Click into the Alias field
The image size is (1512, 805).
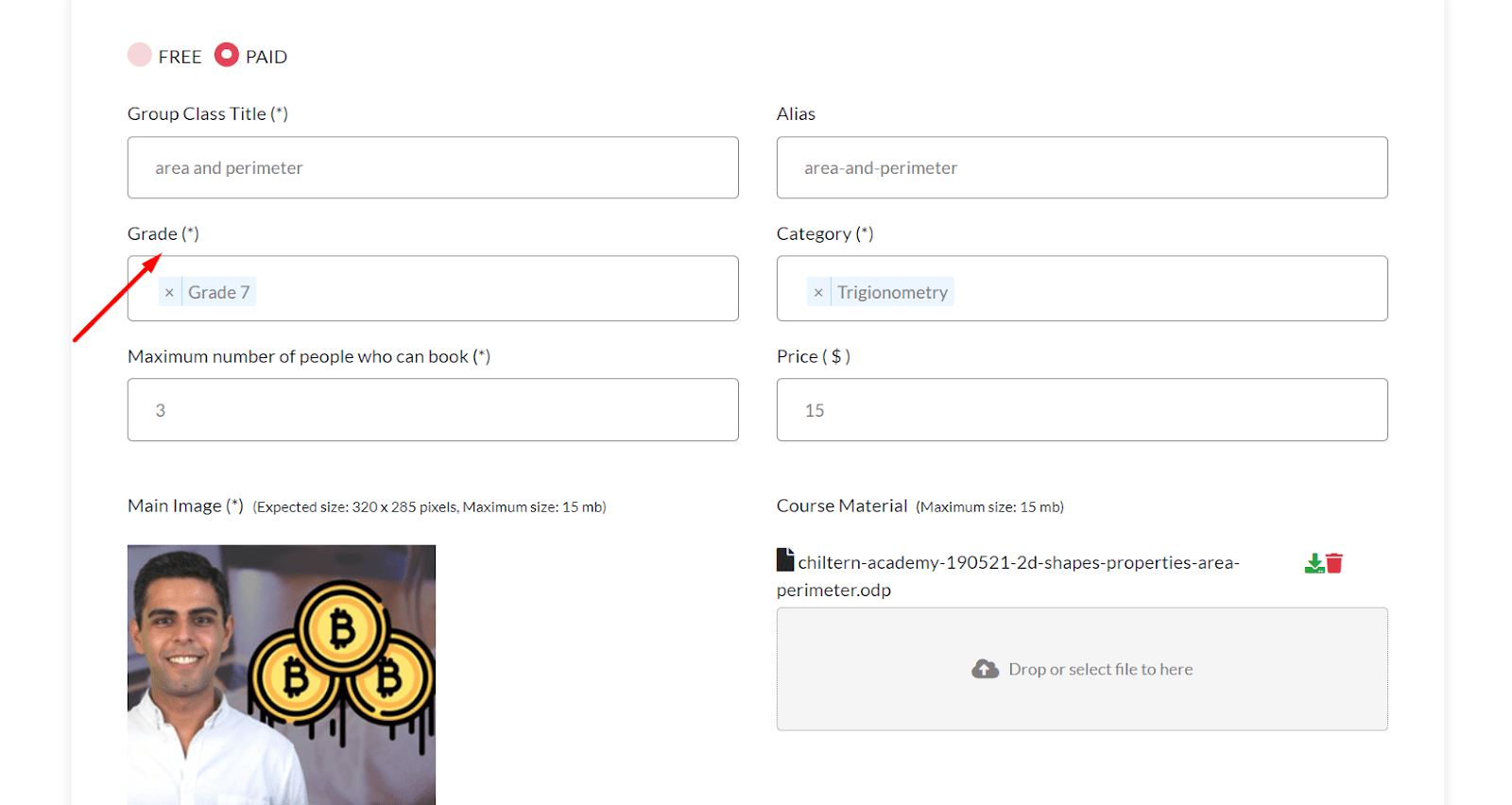1082,167
